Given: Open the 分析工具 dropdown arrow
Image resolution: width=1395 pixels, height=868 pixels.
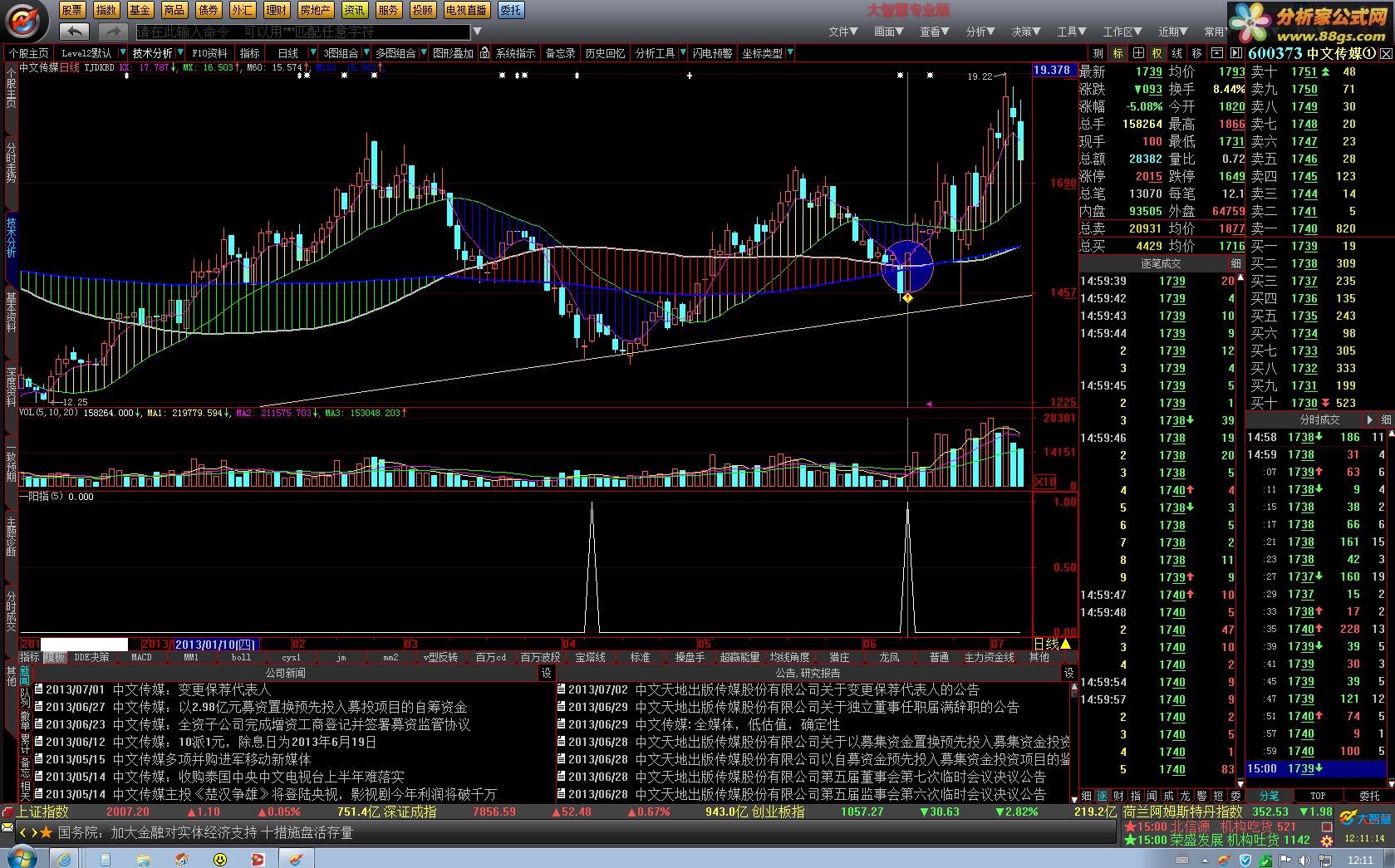Looking at the screenshot, I should [681, 53].
